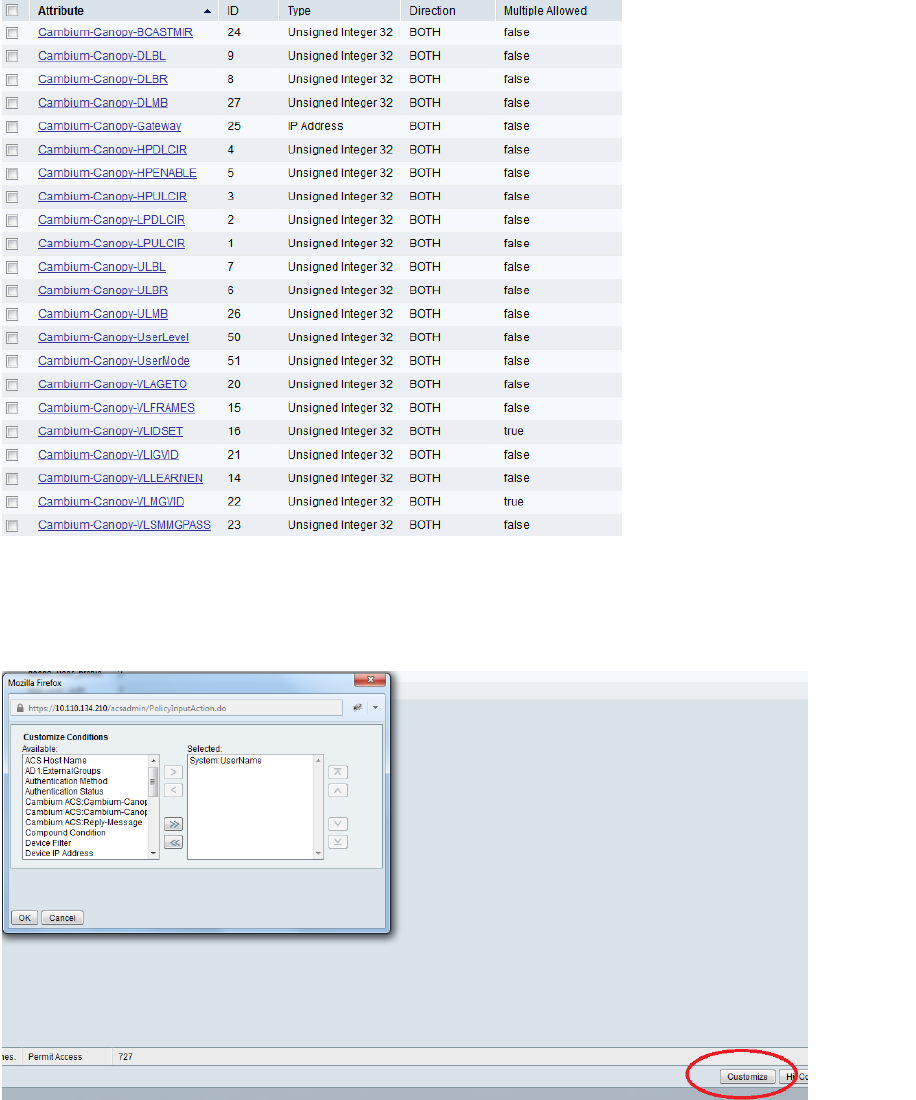Open the dropdown arrow next to the URL bar
The height and width of the screenshot is (1100, 916).
(375, 707)
